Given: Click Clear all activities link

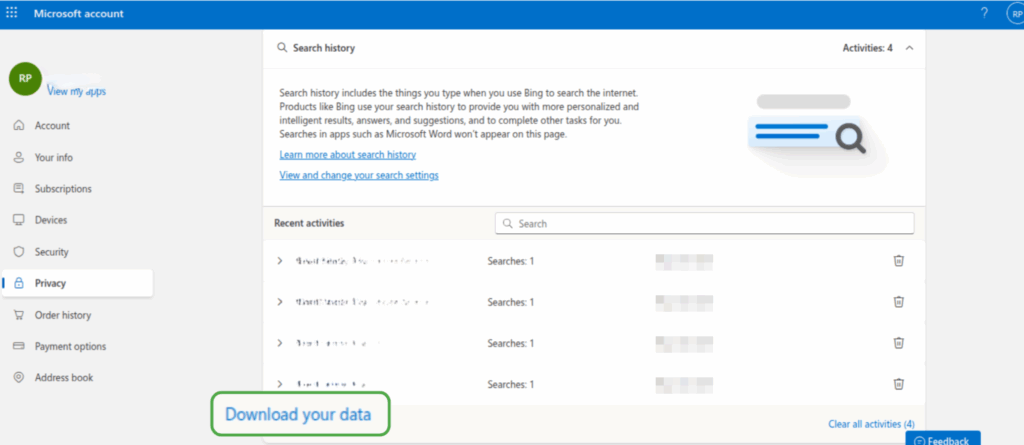Looking at the screenshot, I should point(870,424).
